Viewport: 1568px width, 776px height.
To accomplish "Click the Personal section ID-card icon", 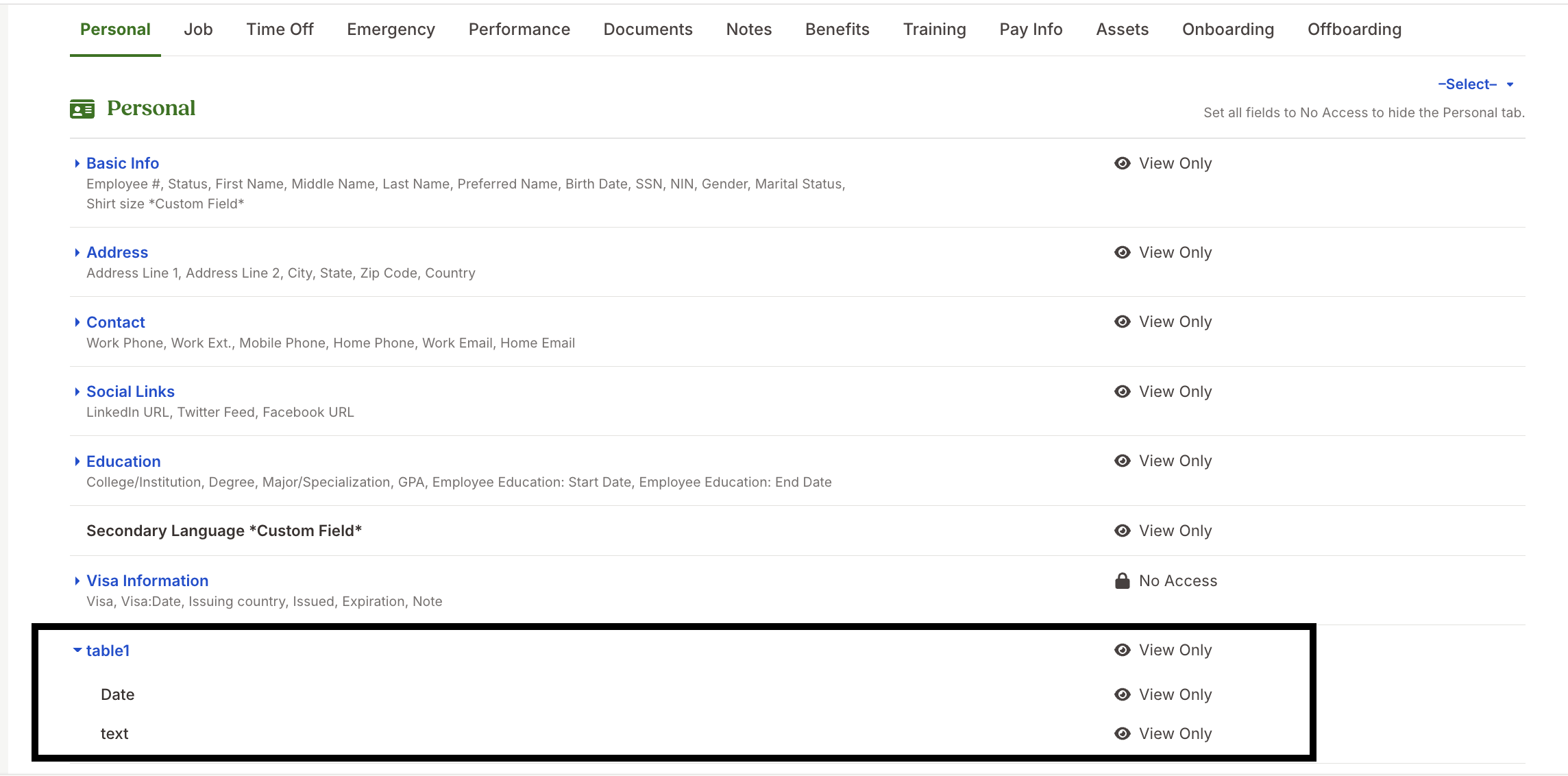I will [81, 108].
